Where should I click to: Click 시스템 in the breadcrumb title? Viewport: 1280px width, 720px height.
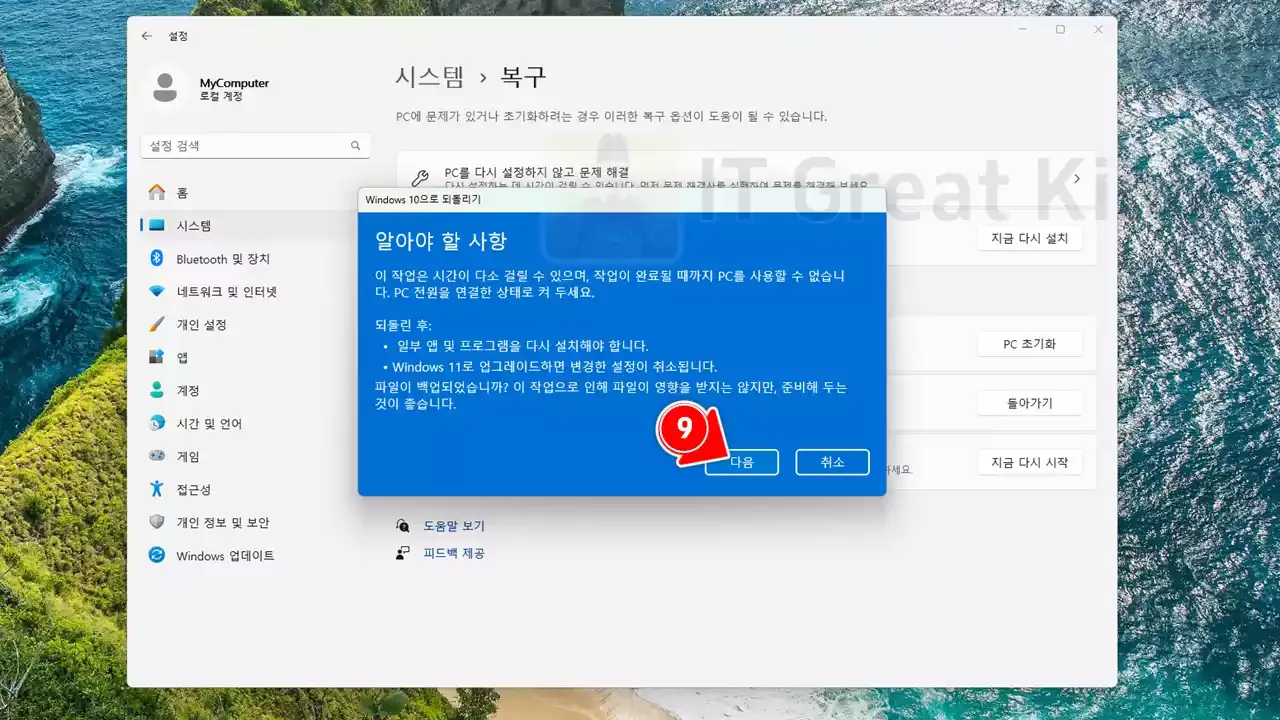[430, 77]
